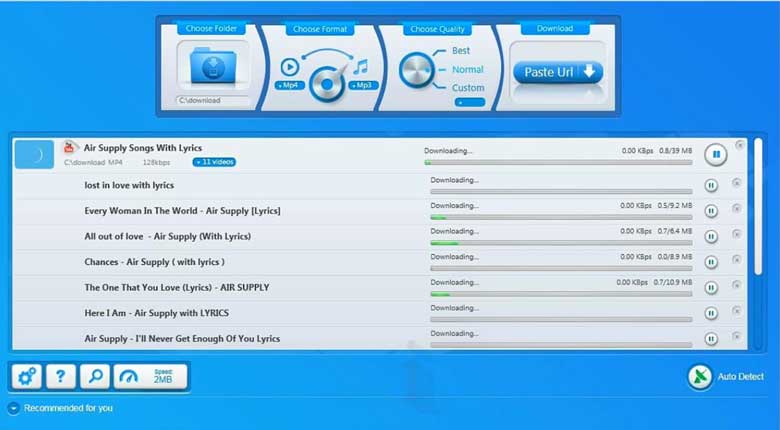Open the help question mark icon
This screenshot has width=780, height=430.
pyautogui.click(x=61, y=376)
